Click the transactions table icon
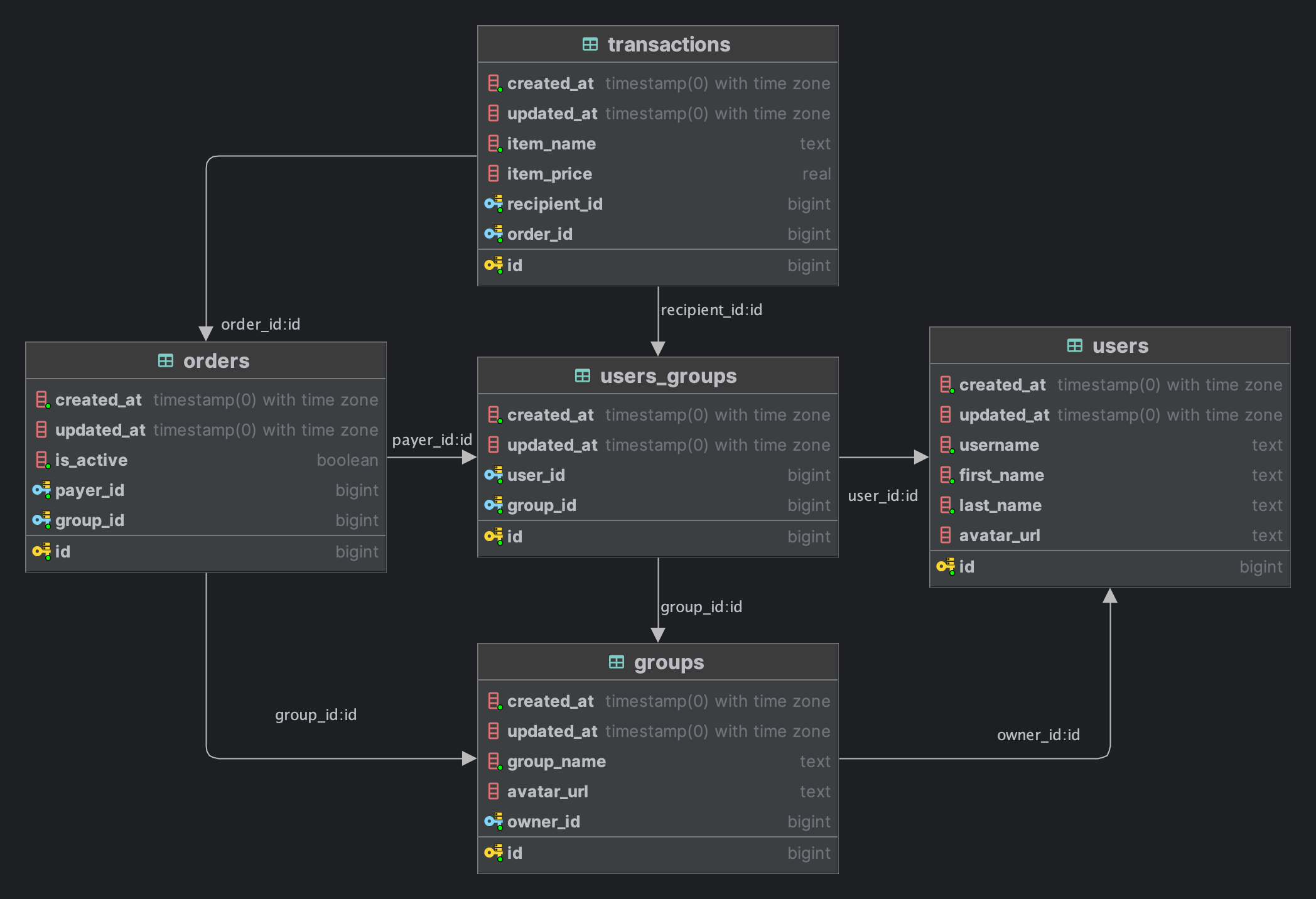The width and height of the screenshot is (1316, 899). point(590,45)
